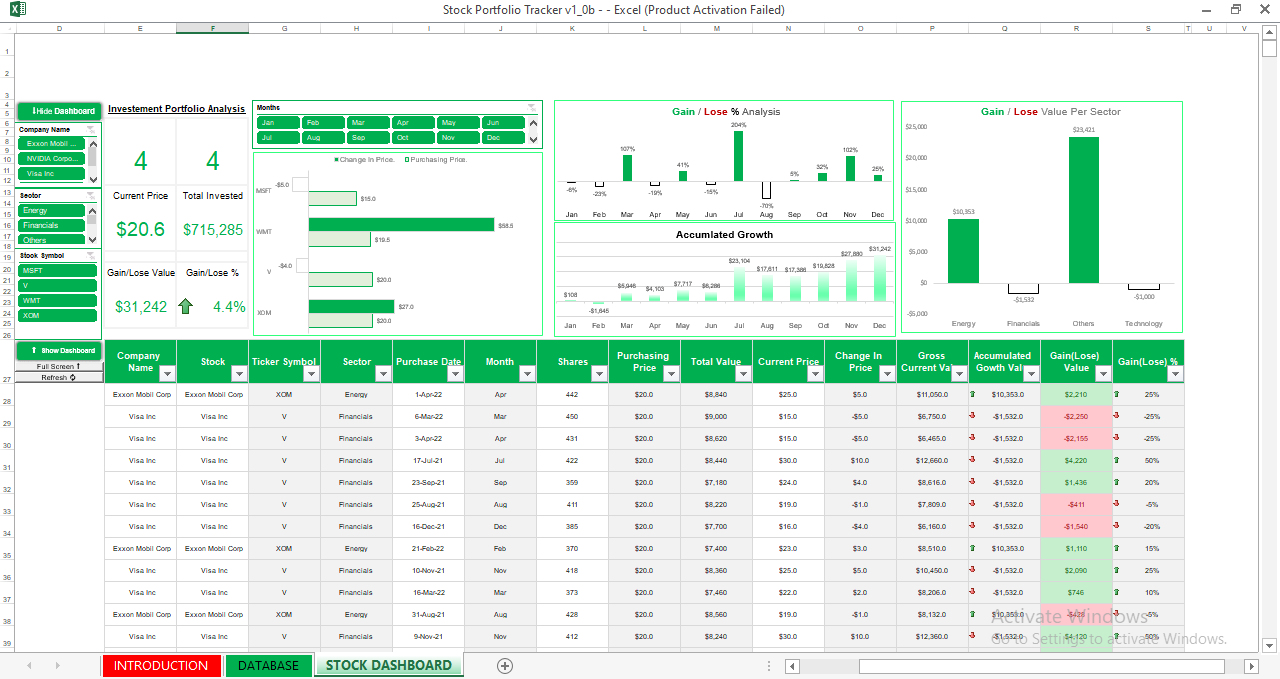1280x679 pixels.
Task: Click the Show Dashboard button
Action: coord(60,351)
